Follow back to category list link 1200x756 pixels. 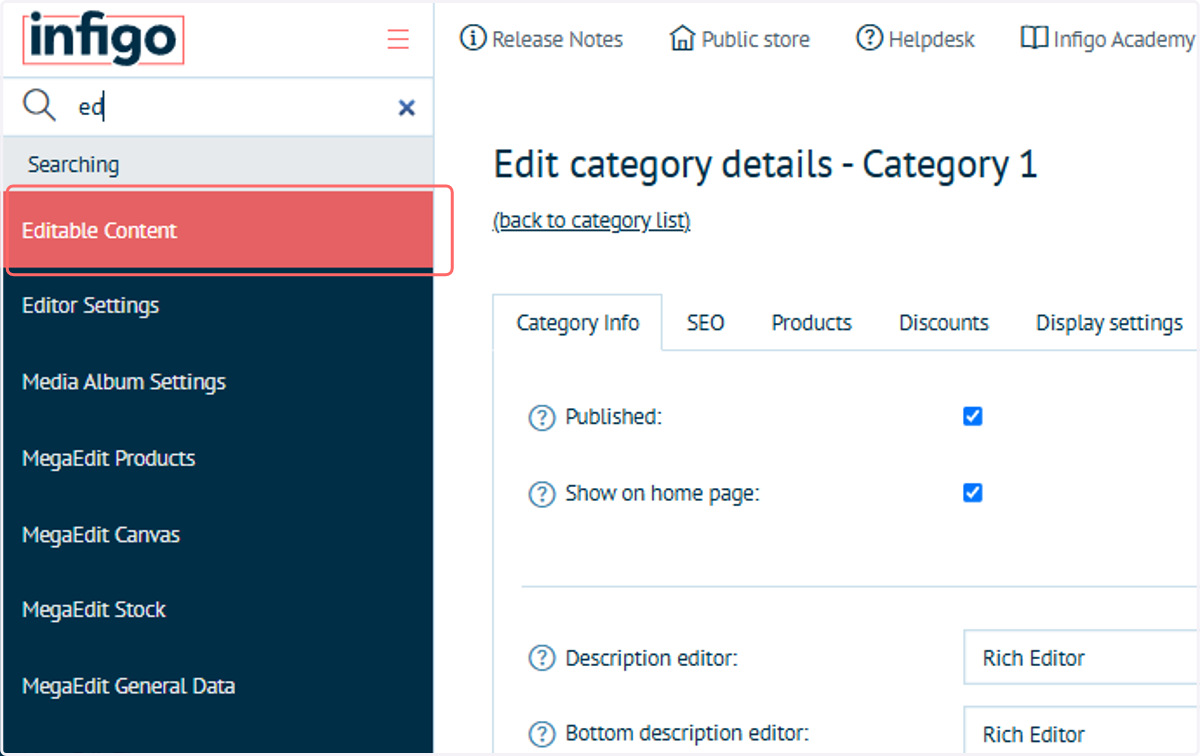pyautogui.click(x=592, y=221)
